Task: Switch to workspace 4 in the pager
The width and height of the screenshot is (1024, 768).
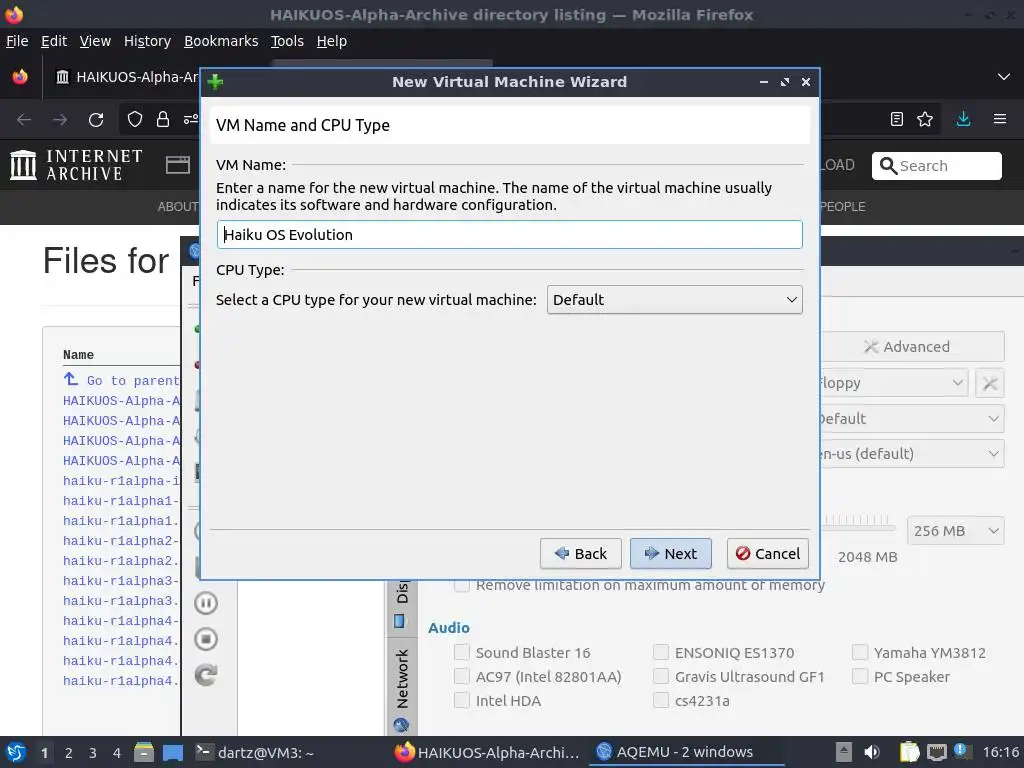Action: [117, 753]
